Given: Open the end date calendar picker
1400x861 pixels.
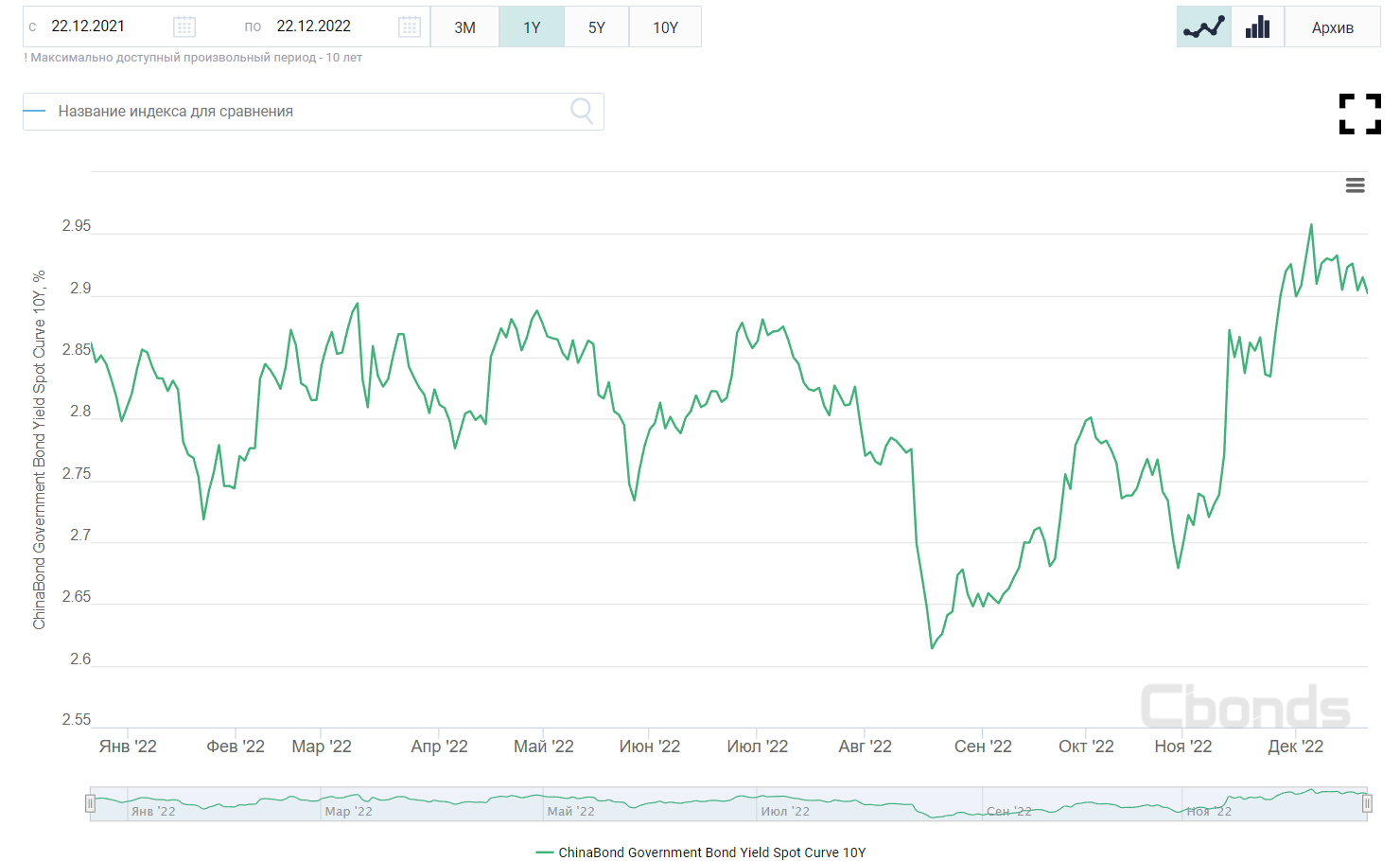Looking at the screenshot, I should (410, 26).
